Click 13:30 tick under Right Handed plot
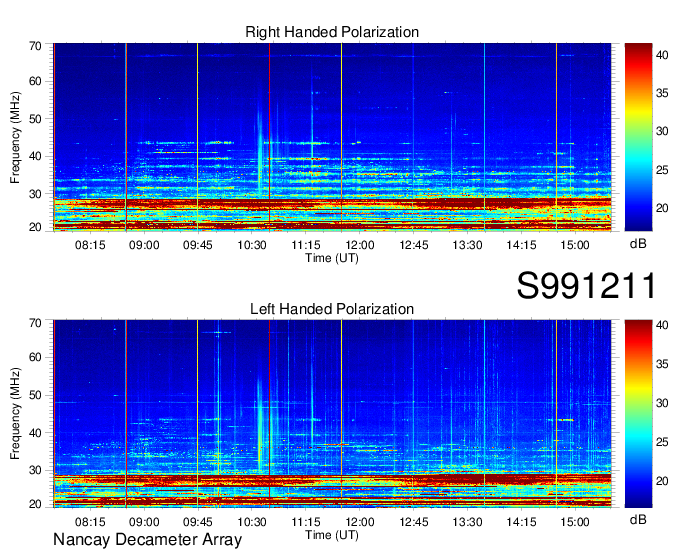The width and height of the screenshot is (680, 552). pos(468,245)
